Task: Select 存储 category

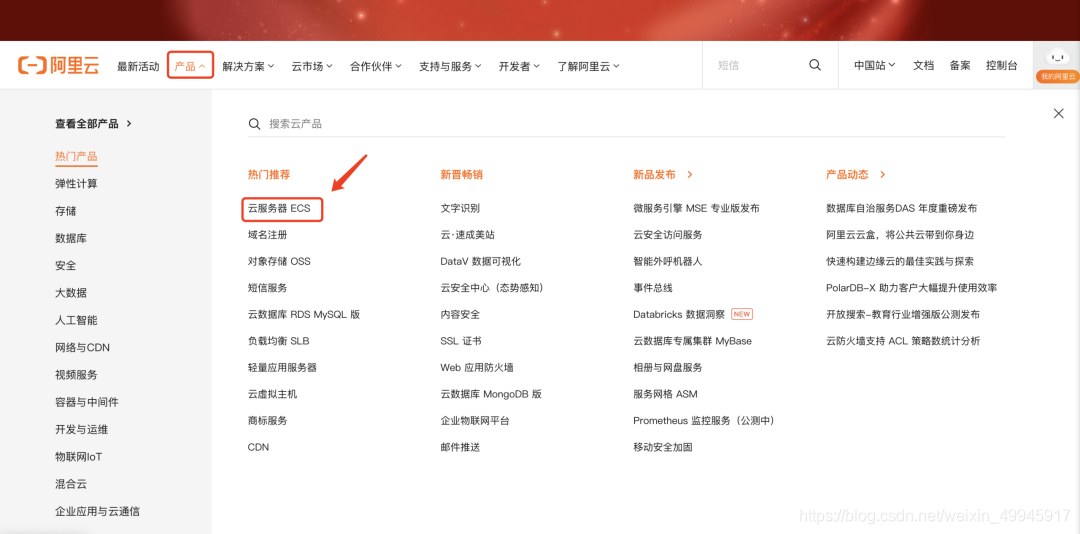Action: [65, 211]
